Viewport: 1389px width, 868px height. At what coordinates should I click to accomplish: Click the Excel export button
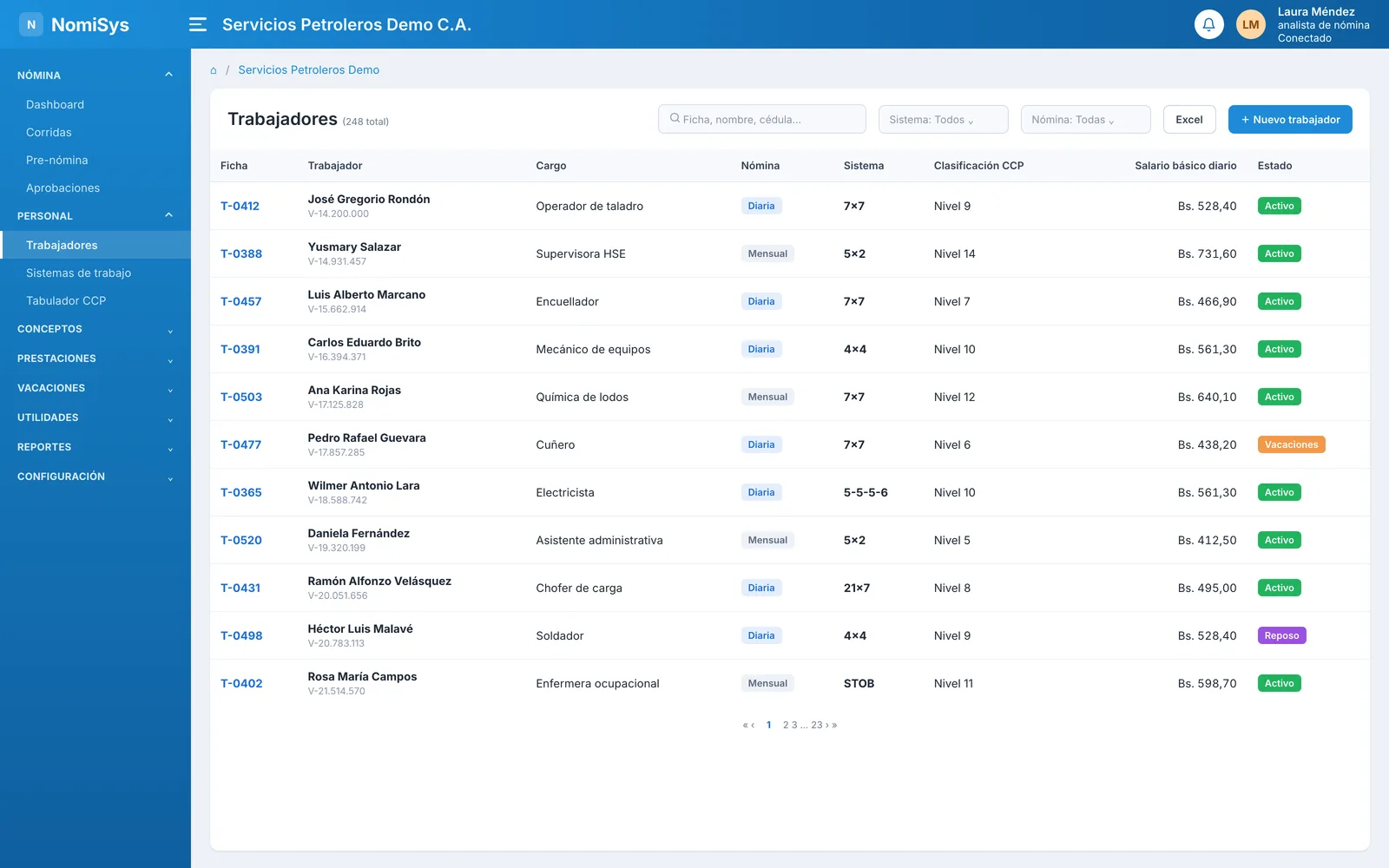(x=1189, y=120)
